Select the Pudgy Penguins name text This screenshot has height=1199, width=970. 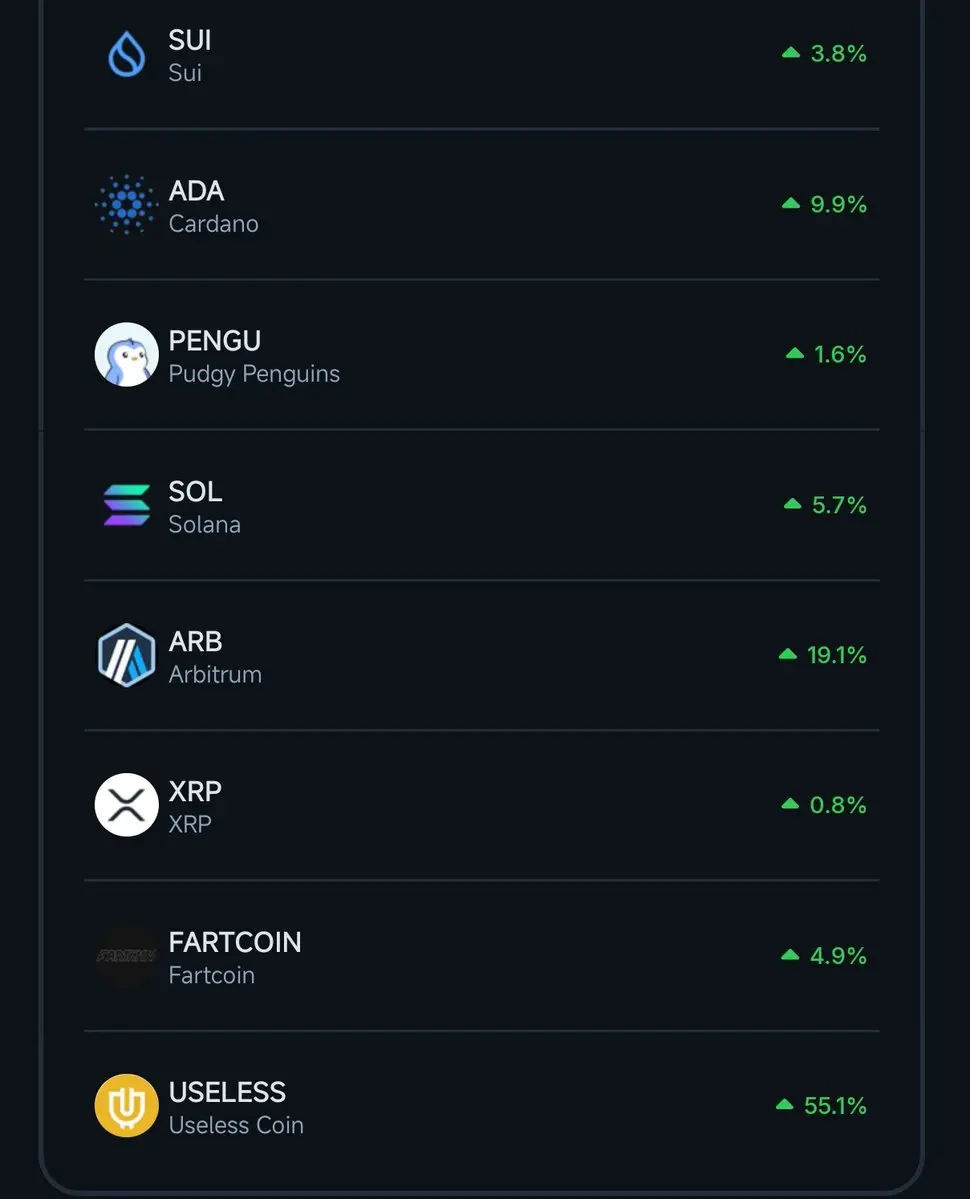(x=254, y=375)
